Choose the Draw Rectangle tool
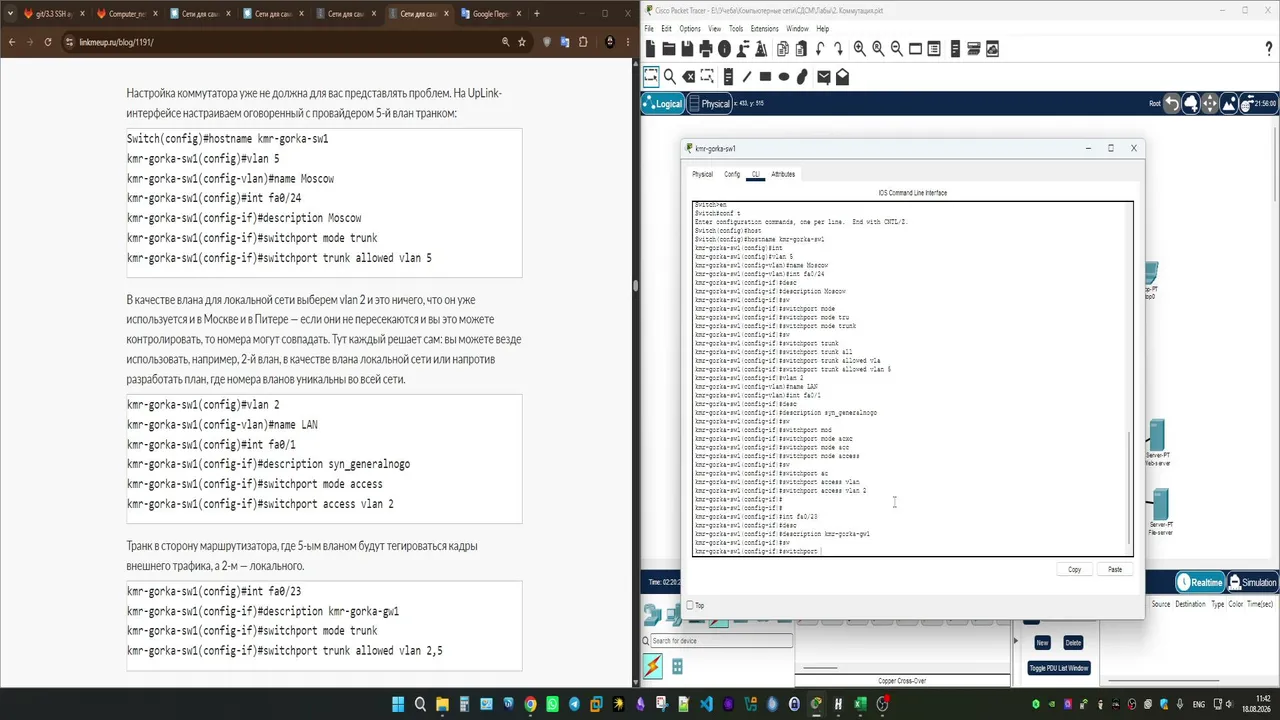 [765, 76]
